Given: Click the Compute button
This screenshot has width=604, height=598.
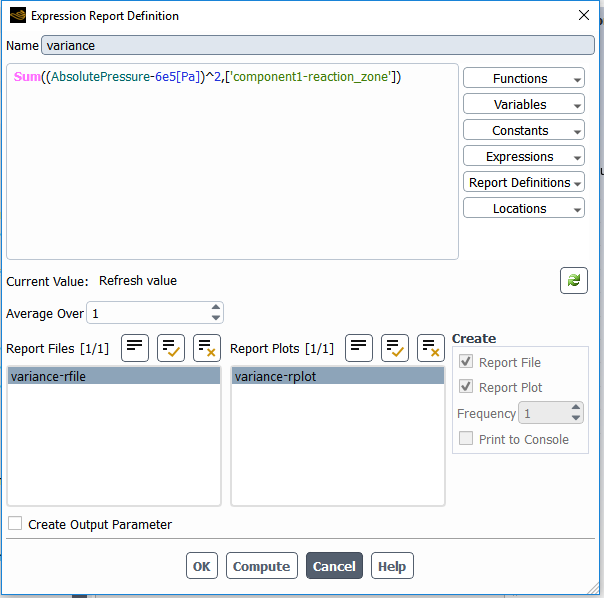Looking at the screenshot, I should [262, 566].
